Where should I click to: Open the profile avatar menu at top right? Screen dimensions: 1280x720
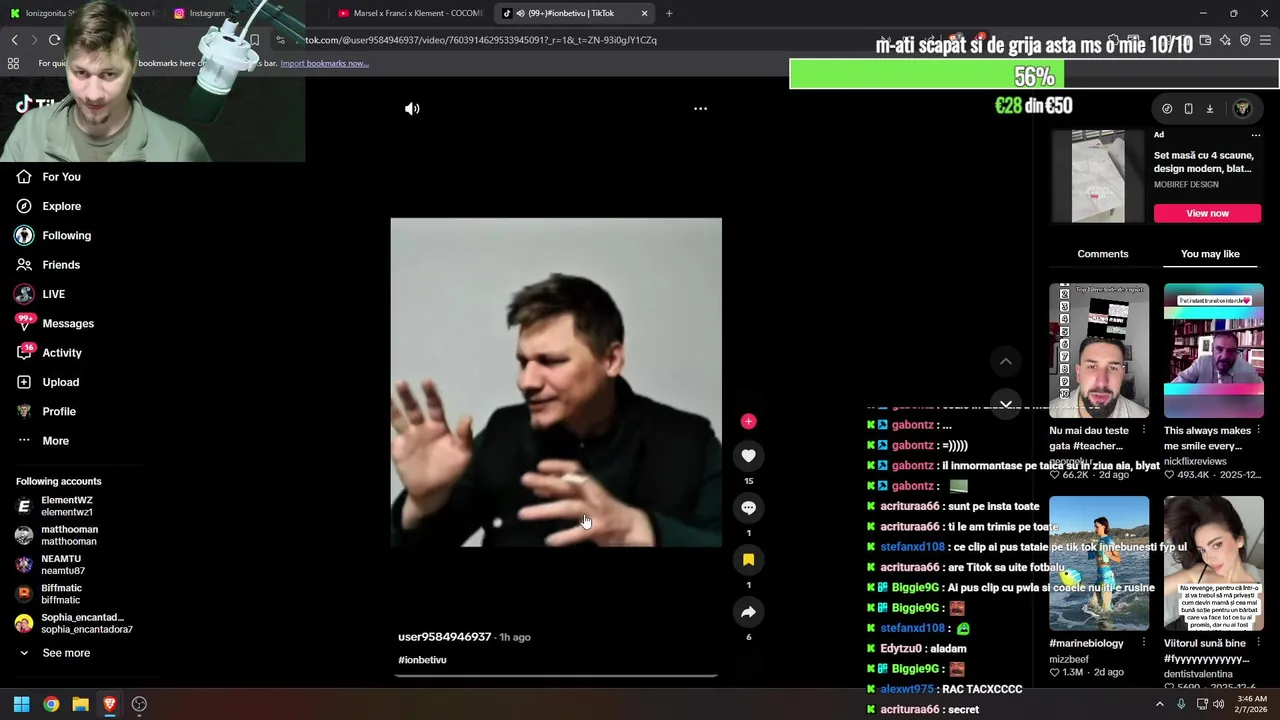point(1242,108)
